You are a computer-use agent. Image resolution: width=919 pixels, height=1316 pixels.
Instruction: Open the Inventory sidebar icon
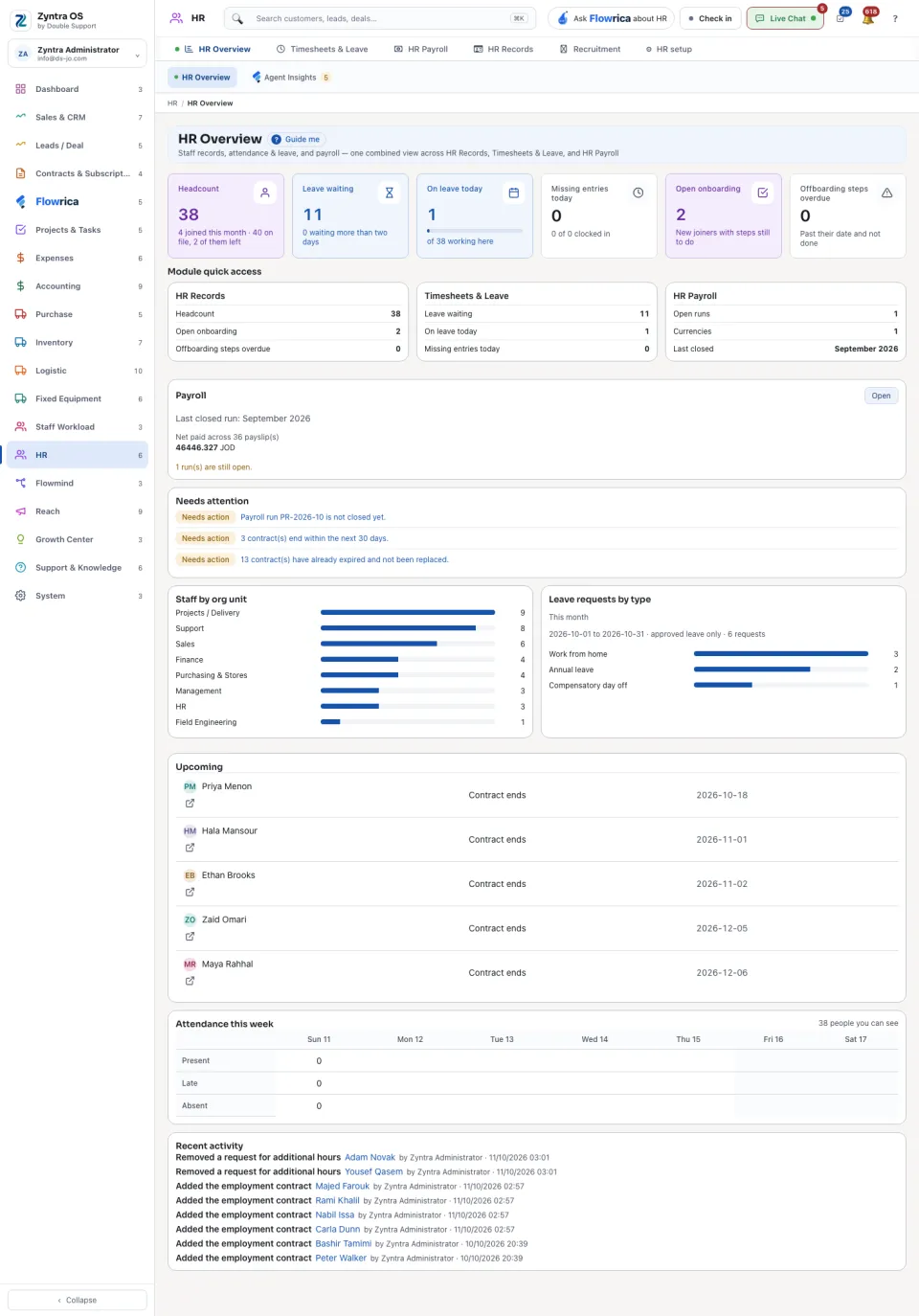point(20,342)
